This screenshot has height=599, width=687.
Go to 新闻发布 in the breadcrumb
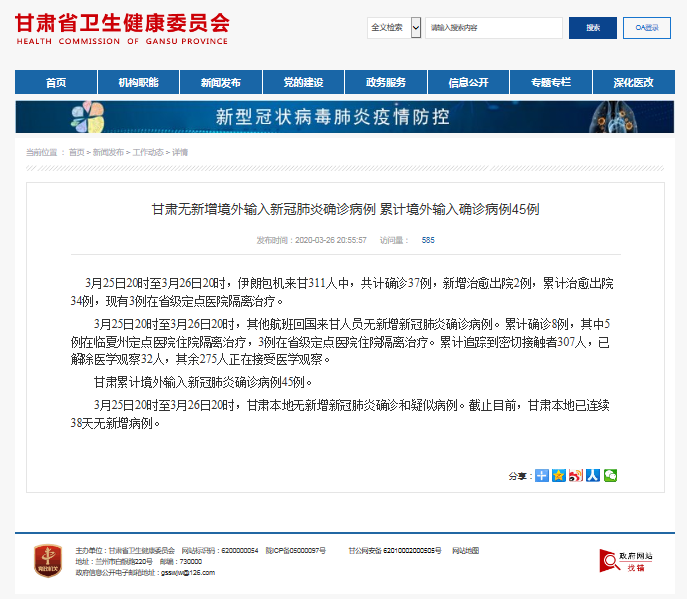coord(108,152)
